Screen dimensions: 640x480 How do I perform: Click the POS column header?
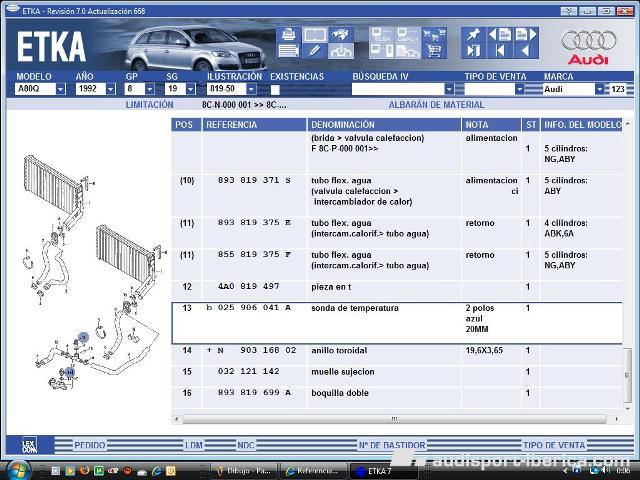point(186,124)
